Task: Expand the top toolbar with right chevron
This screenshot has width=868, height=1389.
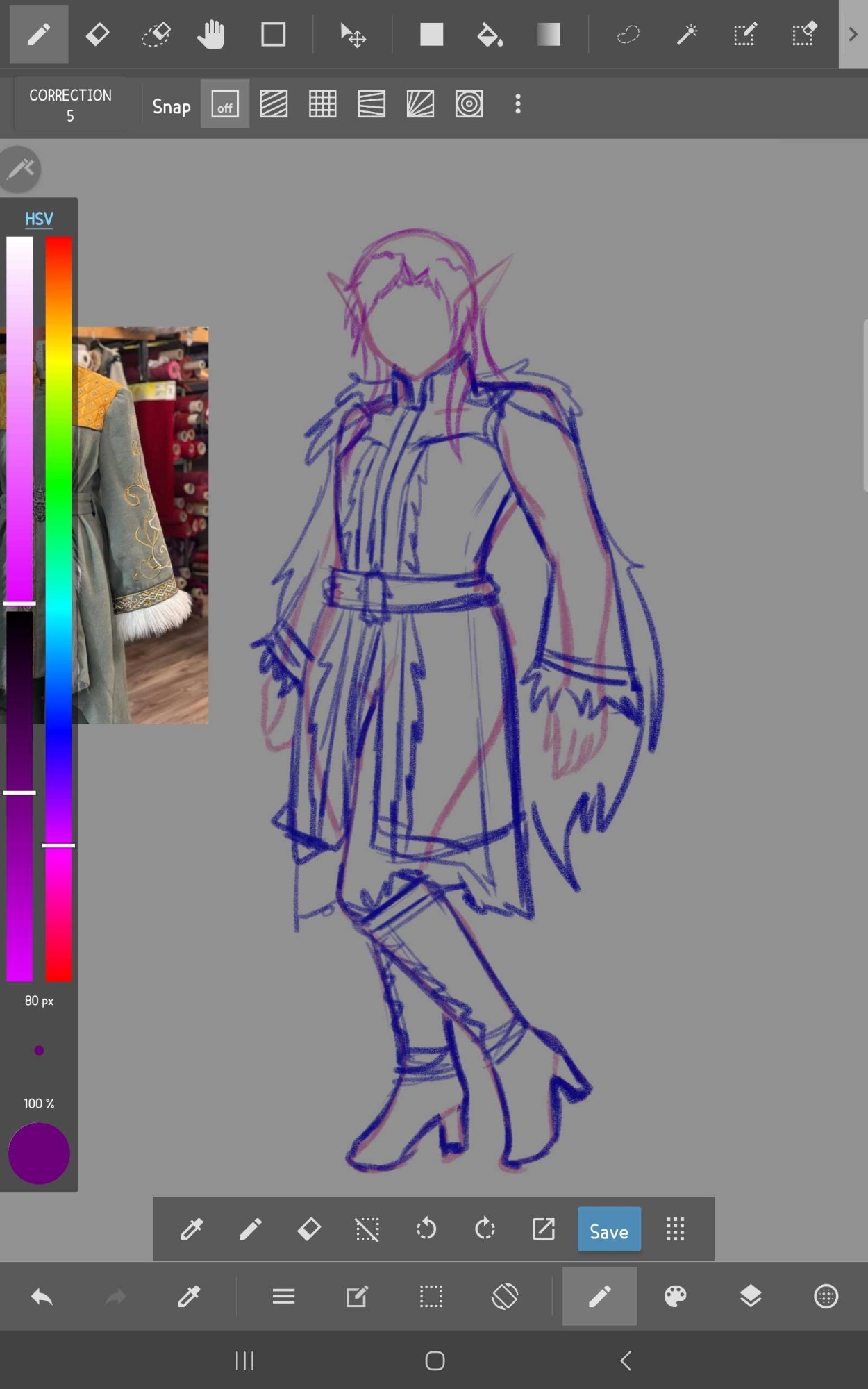Action: pyautogui.click(x=853, y=34)
